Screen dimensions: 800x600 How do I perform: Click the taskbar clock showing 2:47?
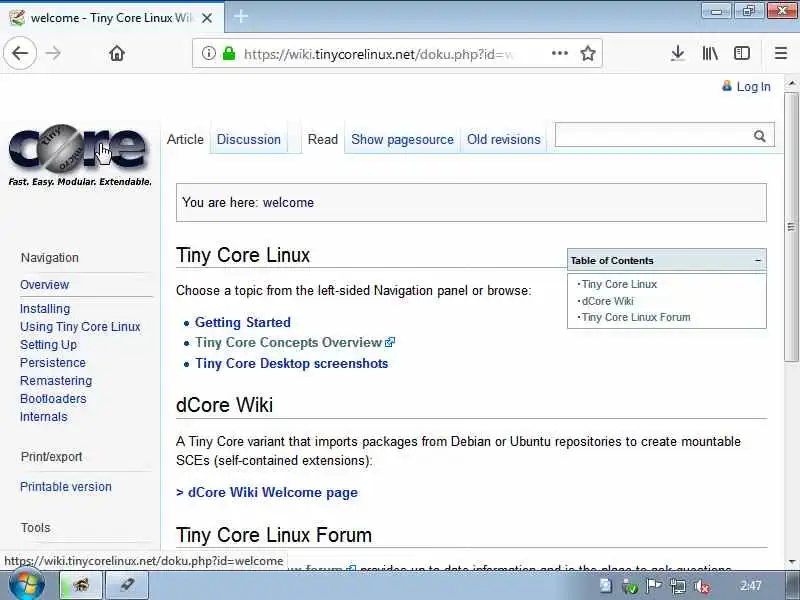click(x=751, y=586)
